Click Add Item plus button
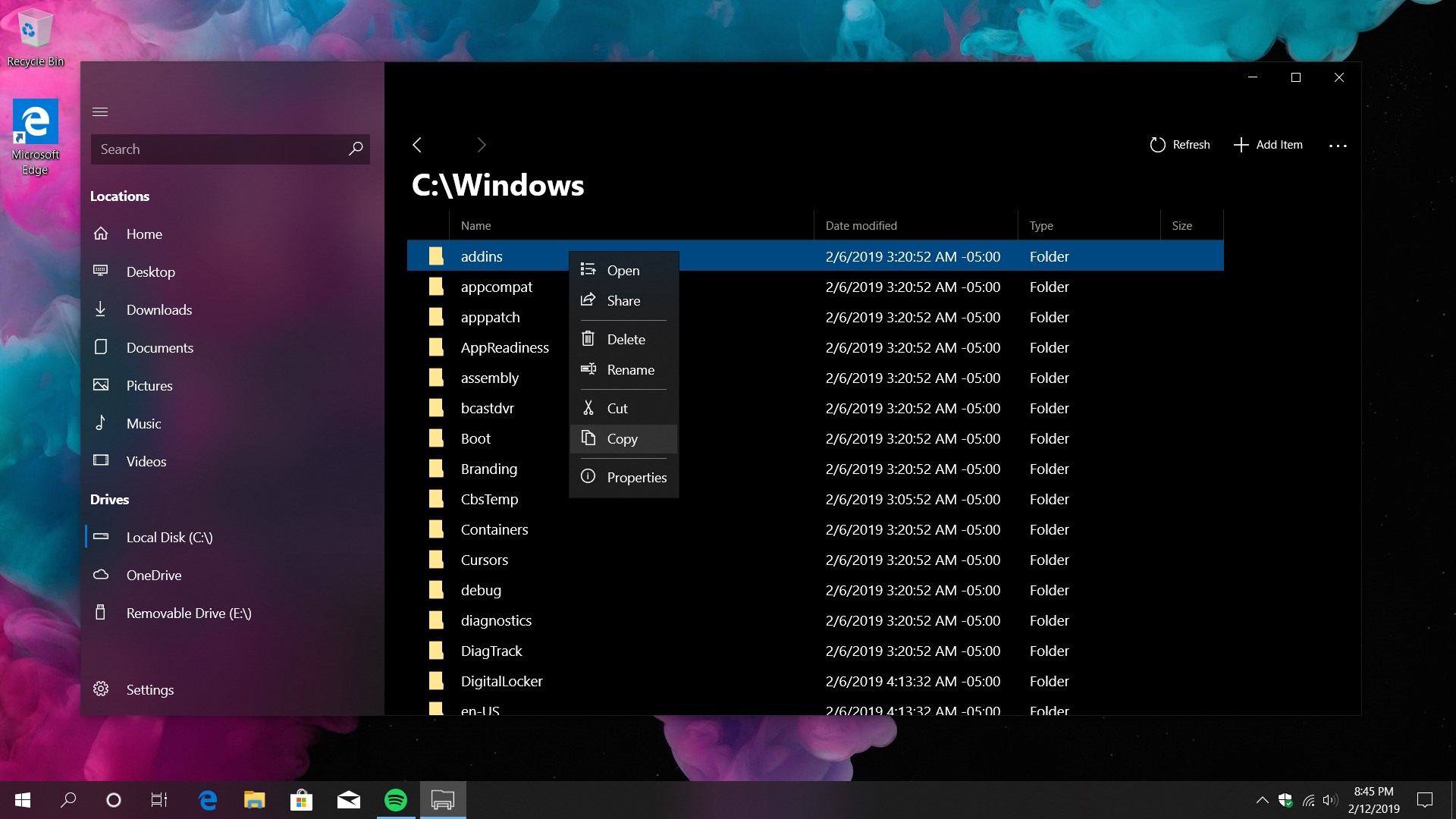The width and height of the screenshot is (1456, 819). pyautogui.click(x=1241, y=145)
